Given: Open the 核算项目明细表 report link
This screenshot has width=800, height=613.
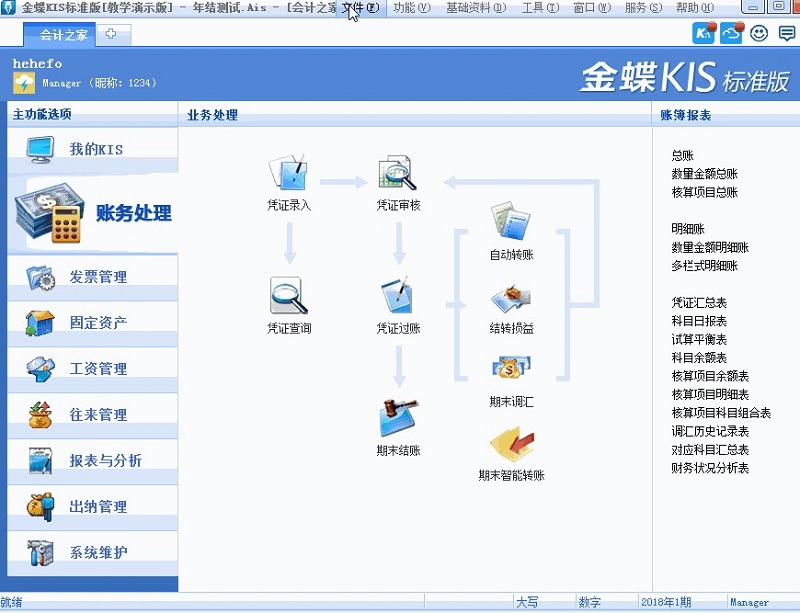Looking at the screenshot, I should coord(710,395).
